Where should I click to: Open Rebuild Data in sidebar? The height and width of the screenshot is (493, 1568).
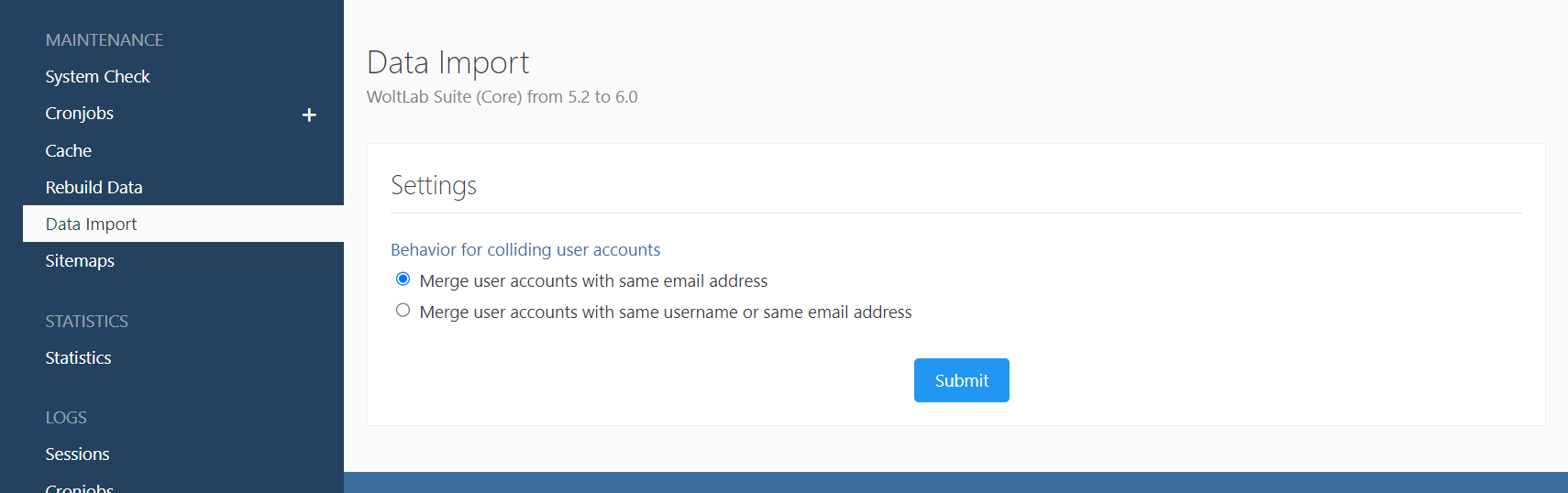click(x=94, y=187)
